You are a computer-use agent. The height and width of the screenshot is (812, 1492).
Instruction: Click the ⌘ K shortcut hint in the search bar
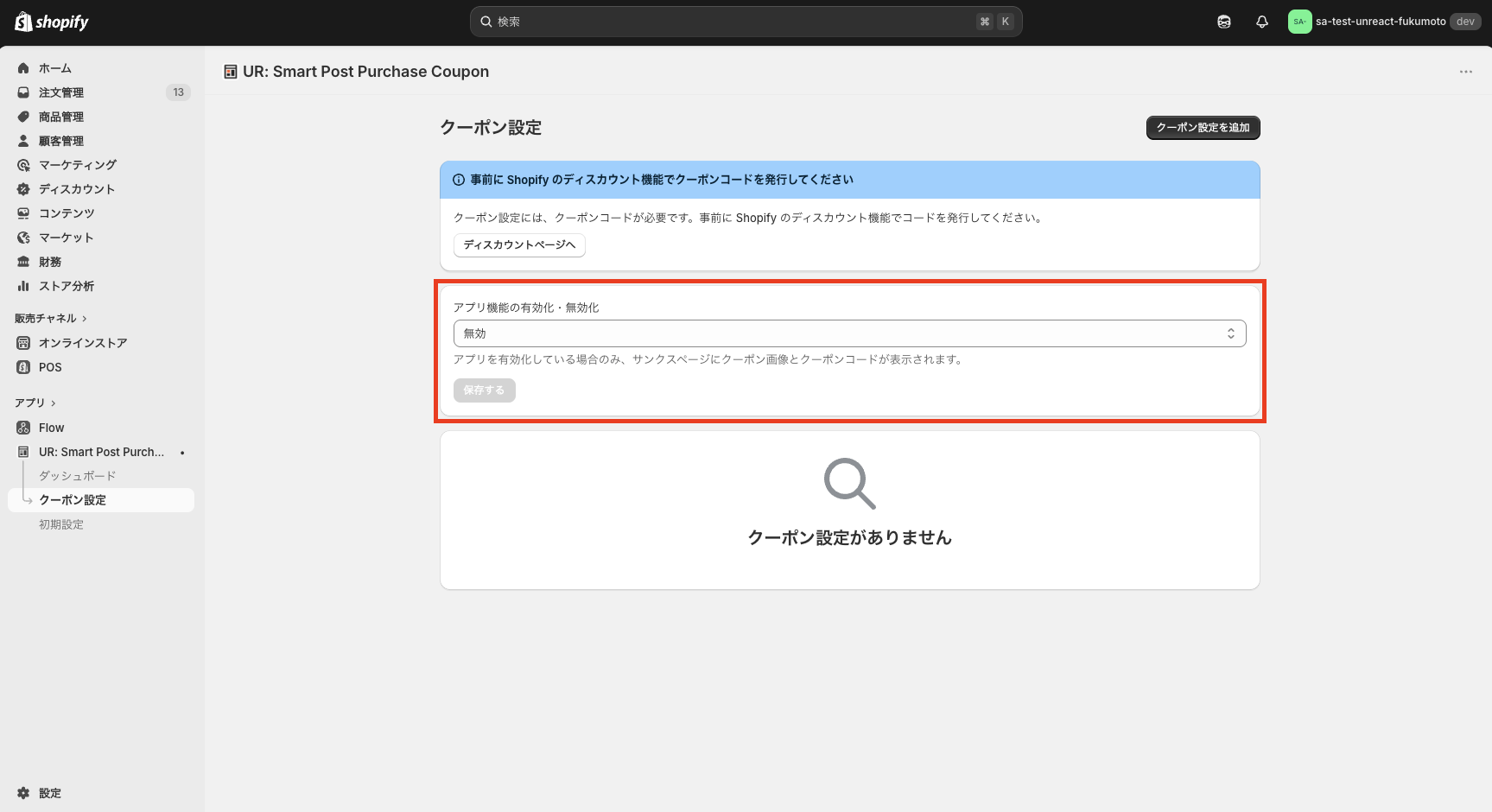coord(995,22)
